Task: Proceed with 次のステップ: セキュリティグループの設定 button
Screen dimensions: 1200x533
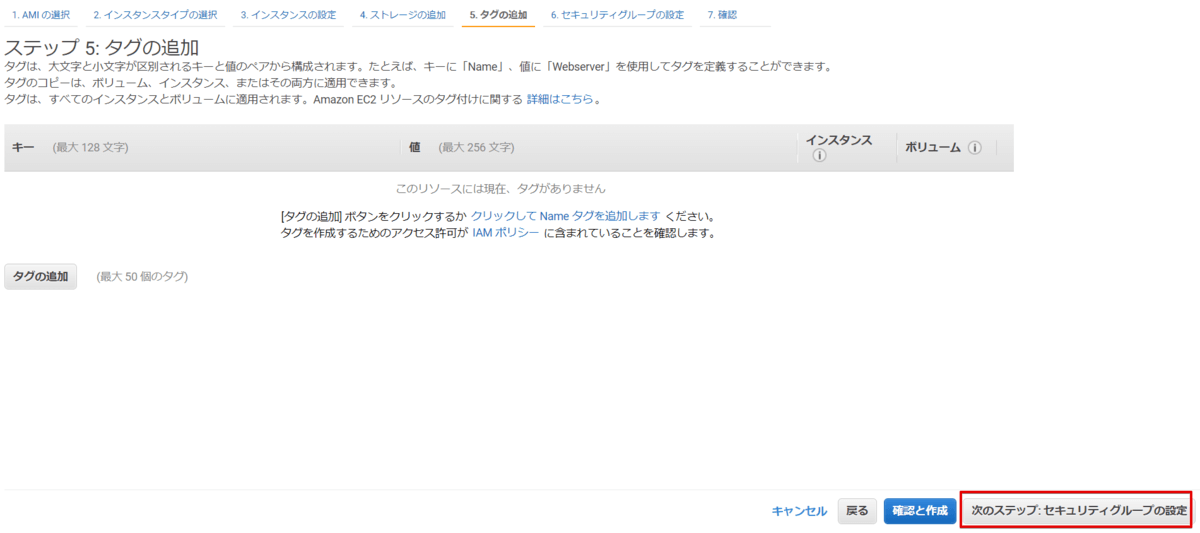Action: coord(1079,511)
